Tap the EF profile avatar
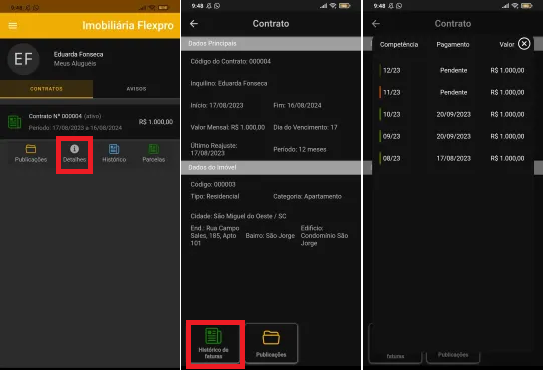Screen dimensions: 543x370 click(23, 59)
